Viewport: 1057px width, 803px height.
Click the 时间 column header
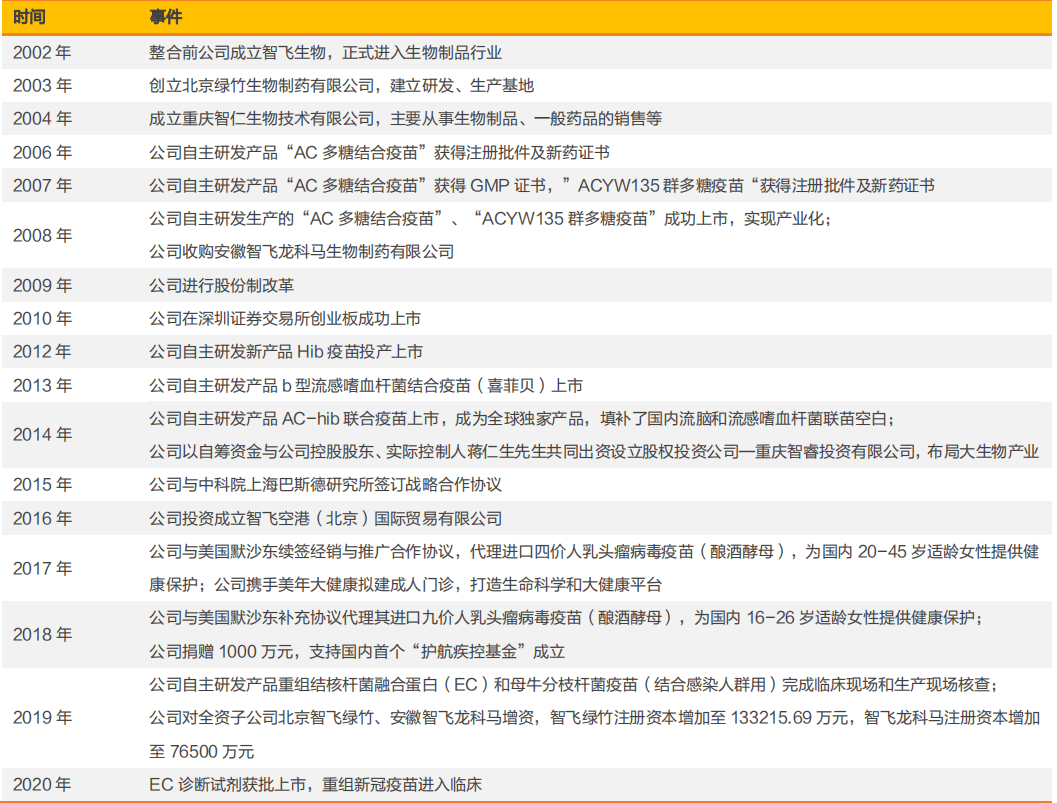click(x=29, y=18)
